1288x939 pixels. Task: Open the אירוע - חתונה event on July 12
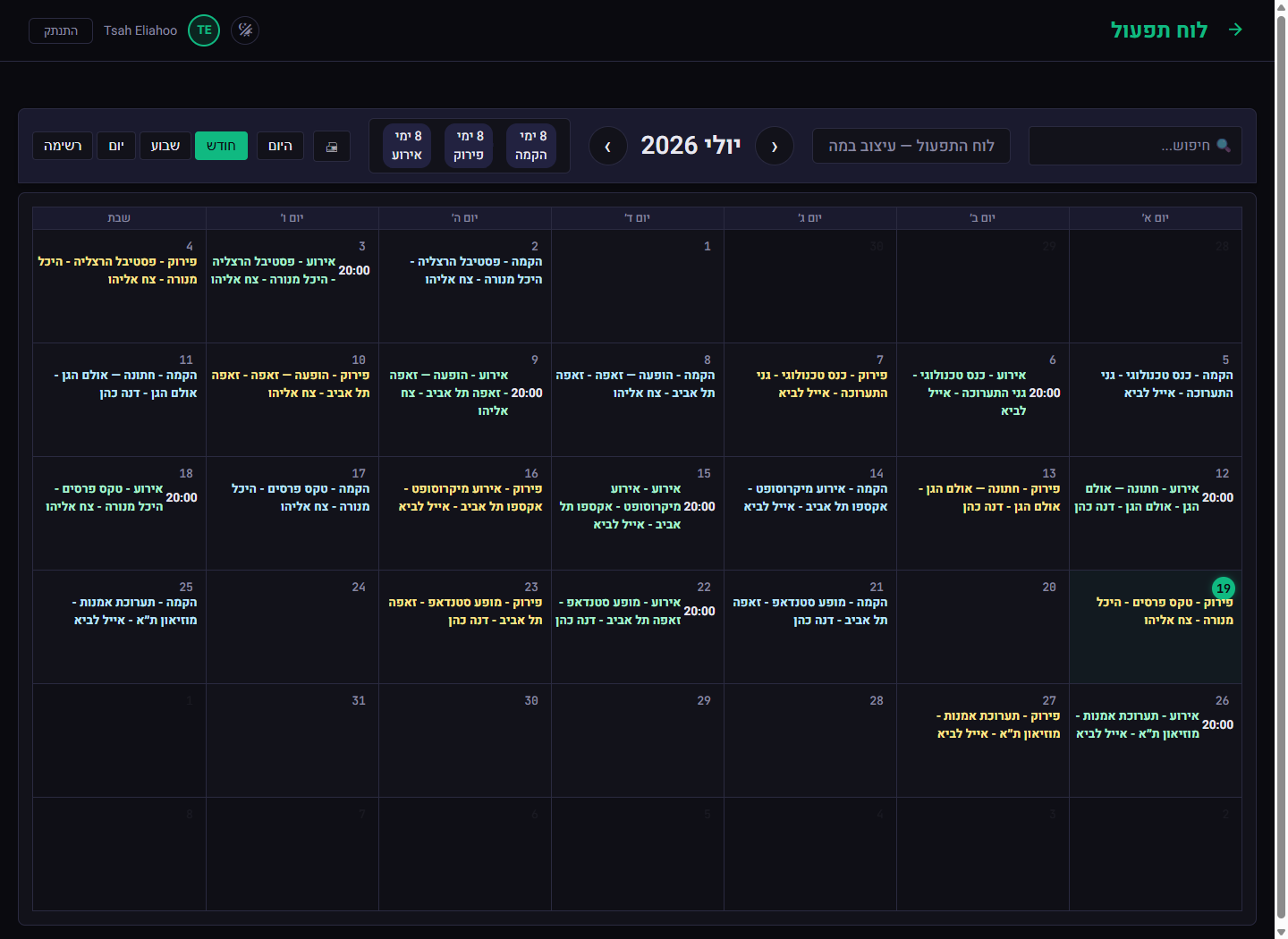tap(1154, 497)
